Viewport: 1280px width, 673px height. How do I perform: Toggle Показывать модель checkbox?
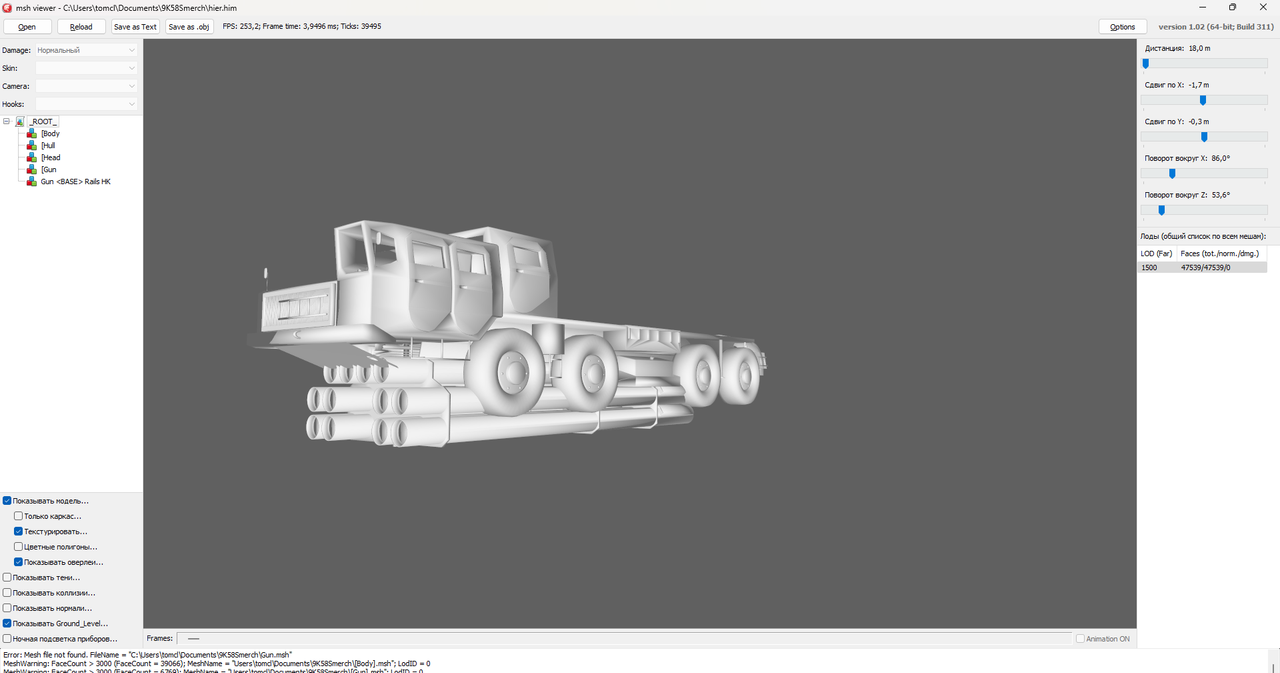tap(8, 500)
